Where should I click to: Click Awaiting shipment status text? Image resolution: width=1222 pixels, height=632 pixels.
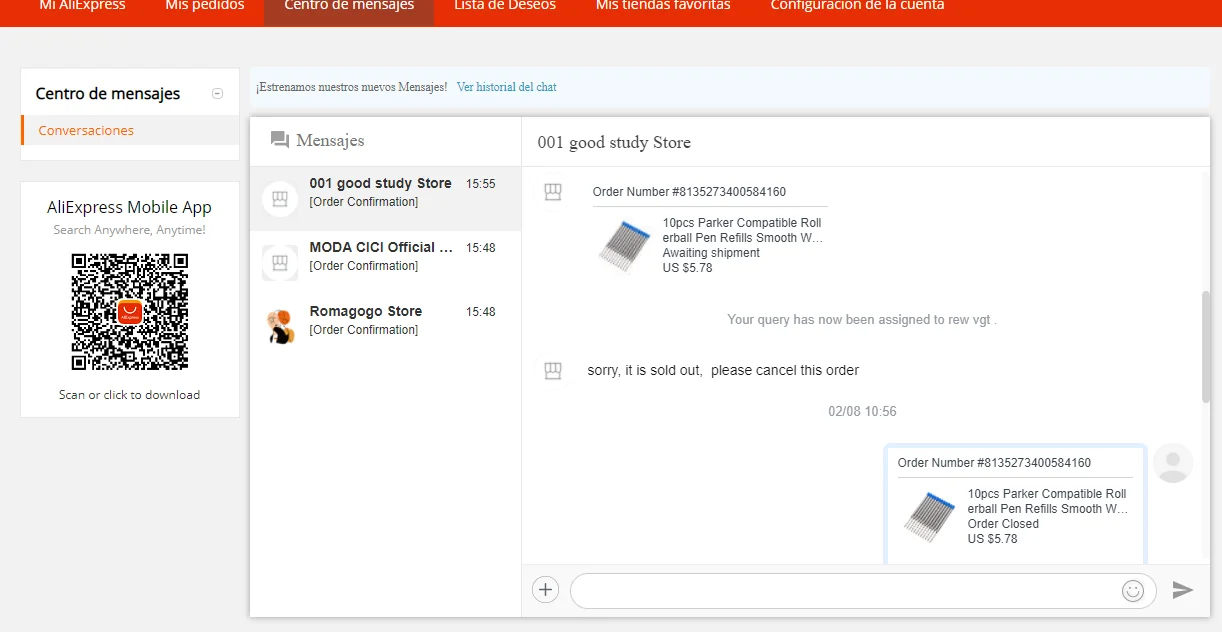711,253
